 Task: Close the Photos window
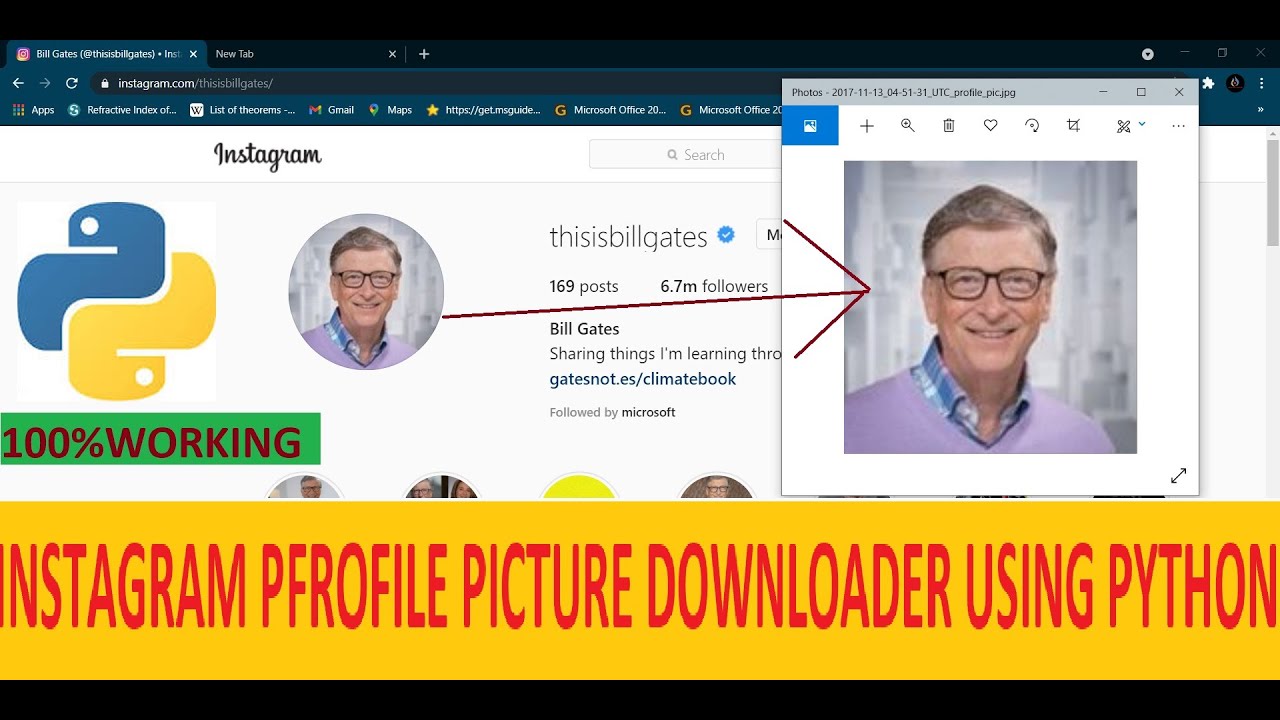(x=1179, y=92)
